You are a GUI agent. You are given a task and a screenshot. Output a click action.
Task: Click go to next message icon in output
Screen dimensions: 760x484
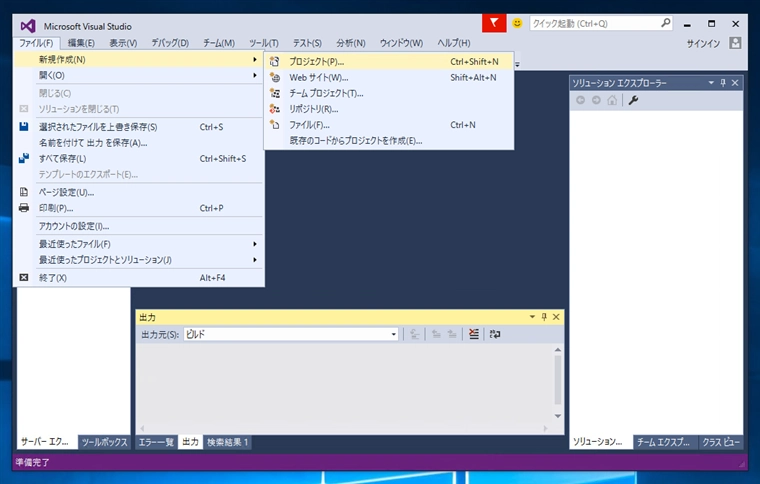(x=452, y=334)
